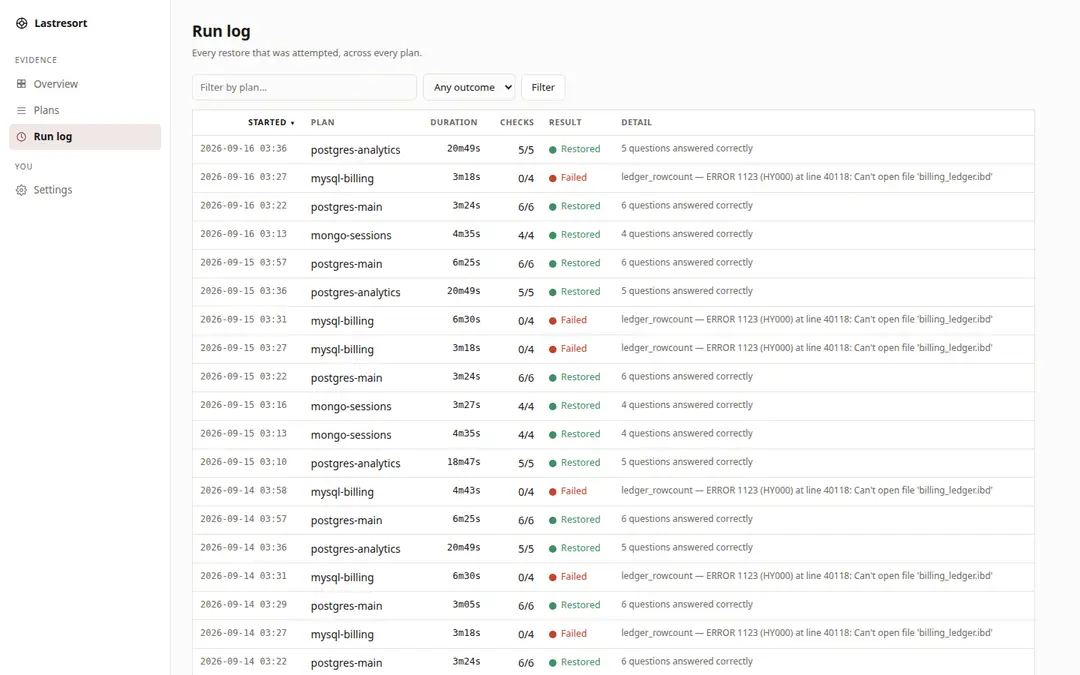Click the Lastresort logo icon
The width and height of the screenshot is (1080, 675).
[x=21, y=23]
